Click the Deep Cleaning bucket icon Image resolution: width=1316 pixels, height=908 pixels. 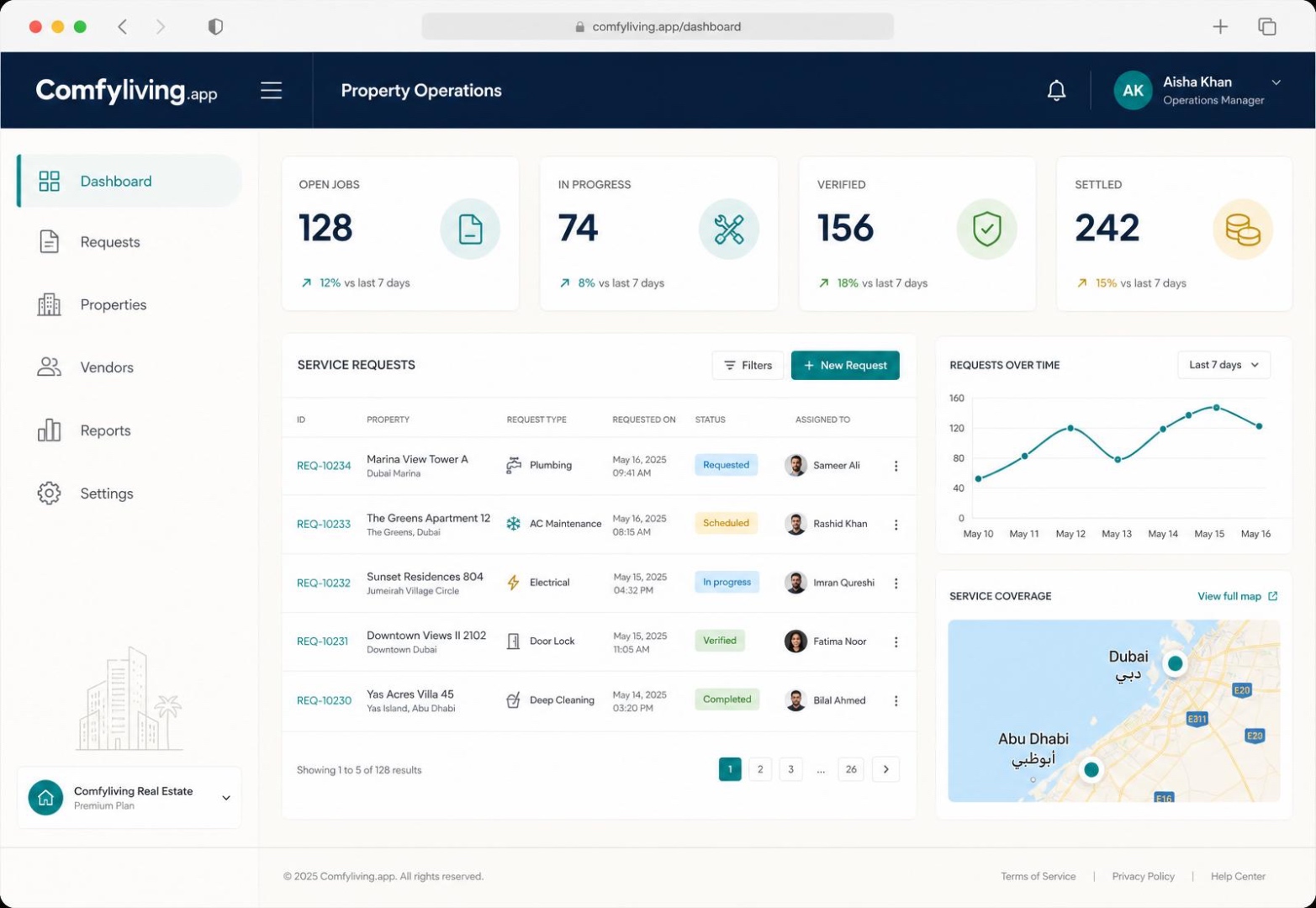click(513, 699)
